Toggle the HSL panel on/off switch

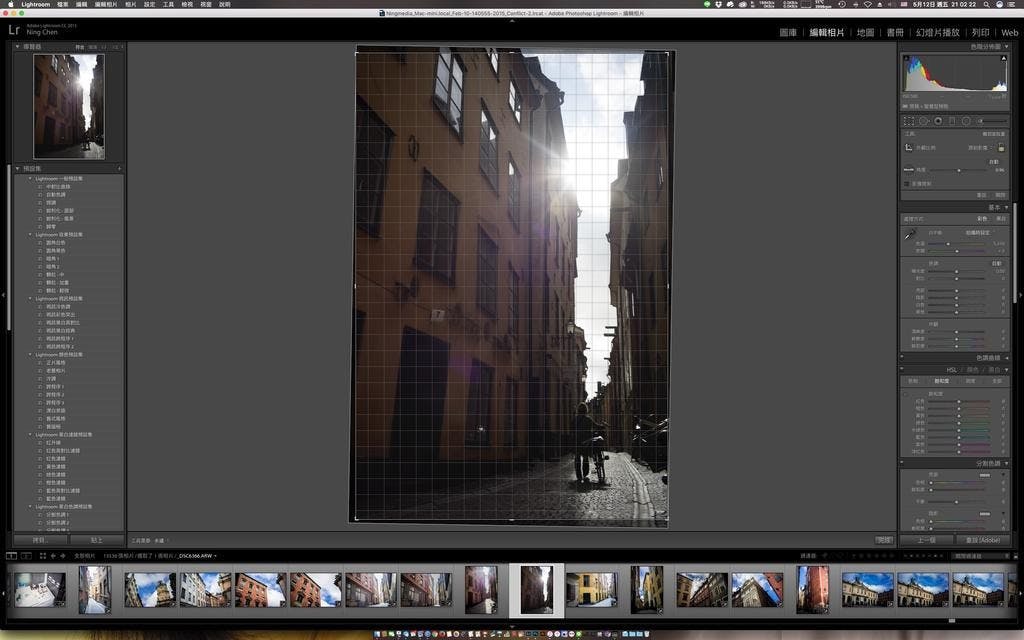904,370
